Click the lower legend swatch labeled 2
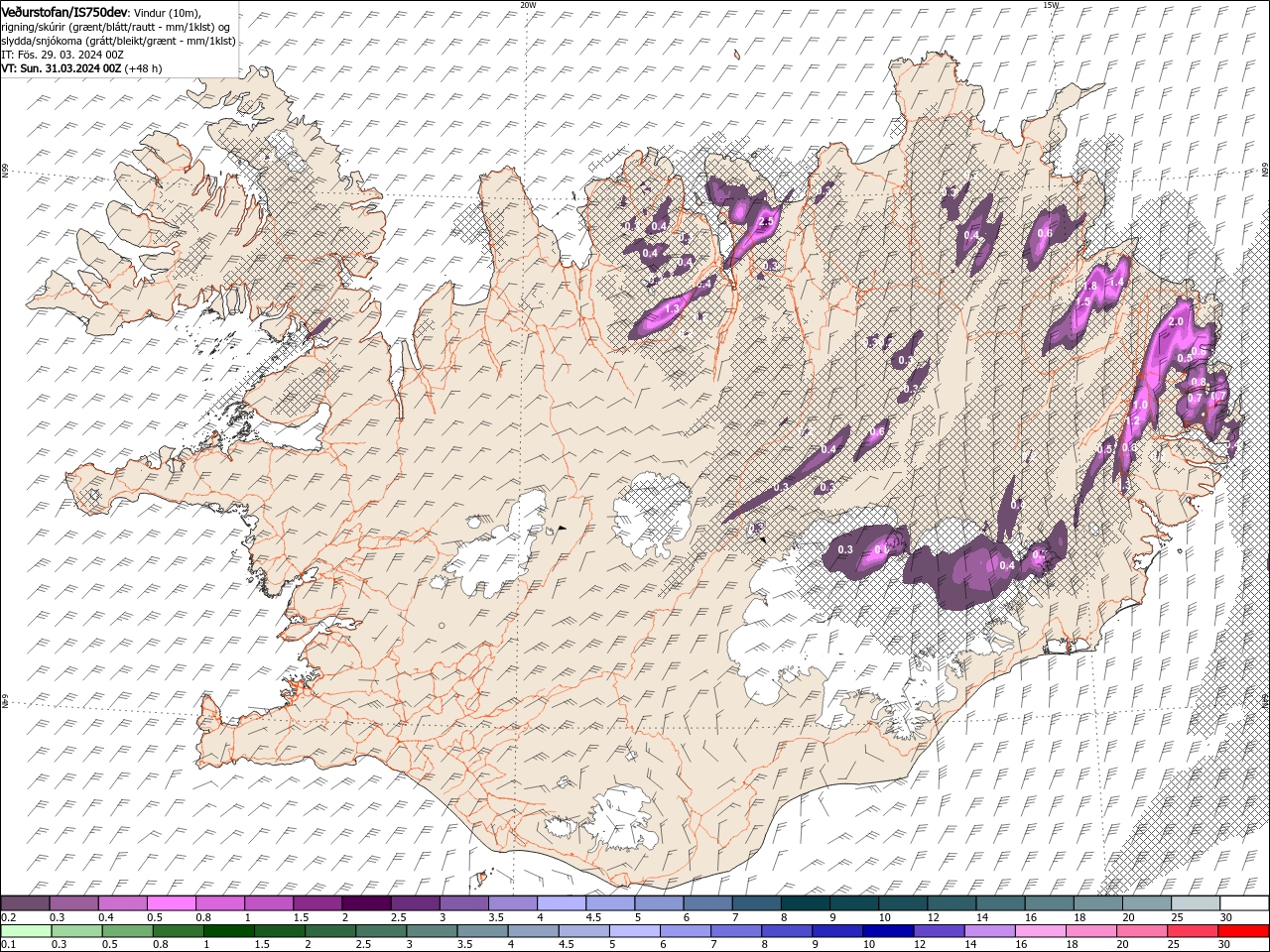This screenshot has height=952, width=1270. [x=329, y=931]
